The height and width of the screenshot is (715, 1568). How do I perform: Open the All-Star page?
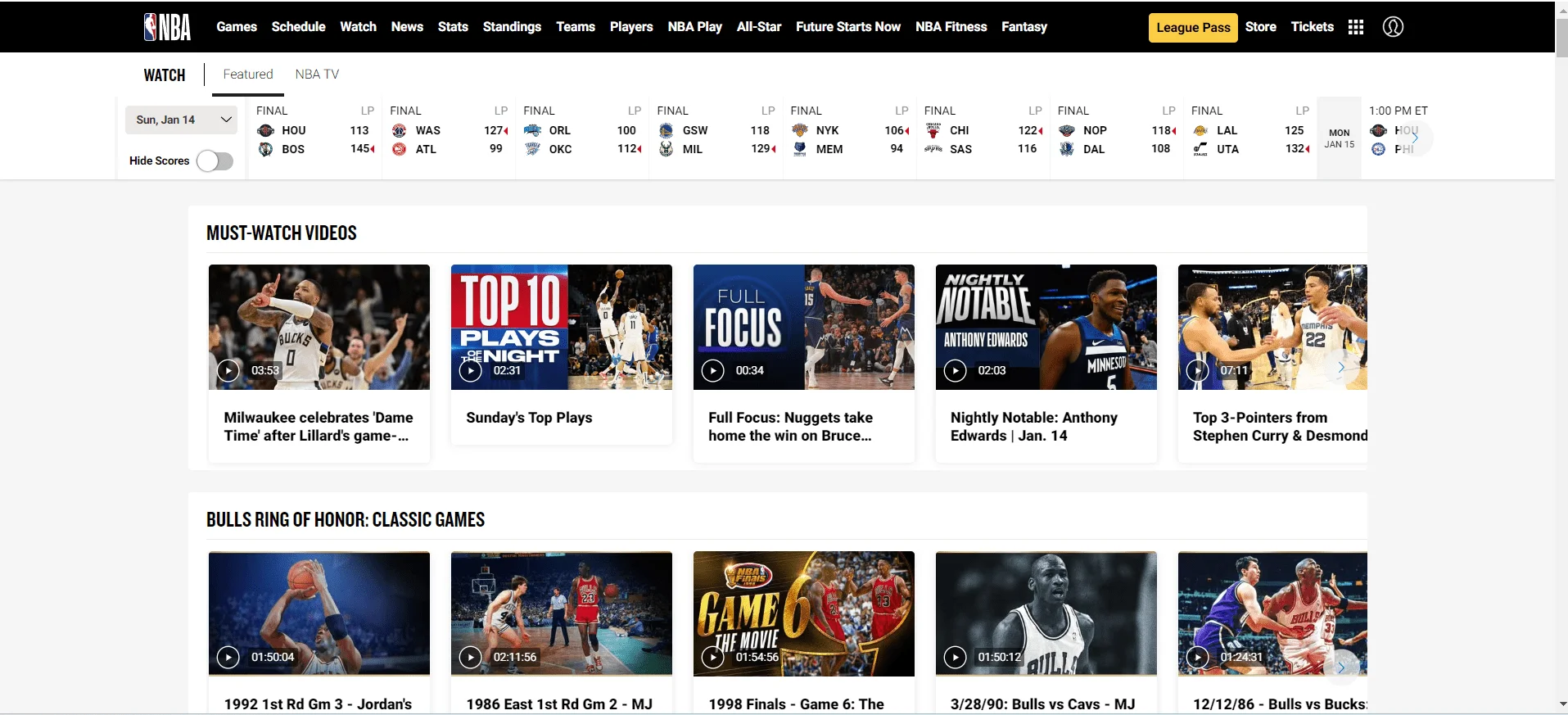coord(759,26)
